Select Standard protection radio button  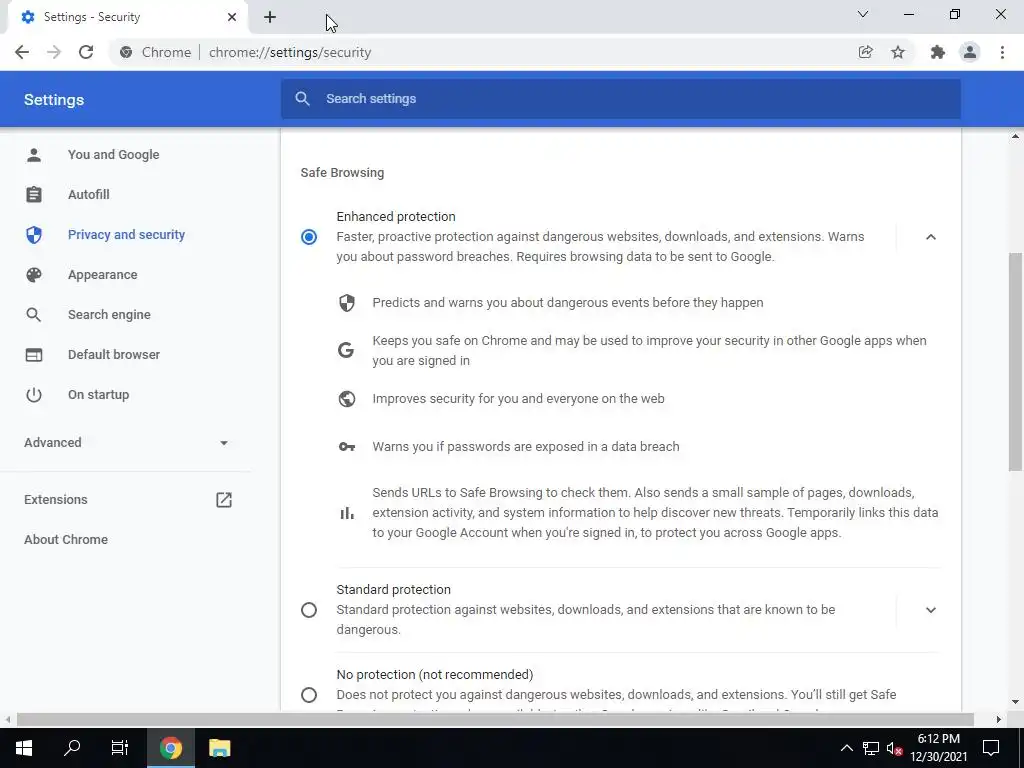coord(309,610)
